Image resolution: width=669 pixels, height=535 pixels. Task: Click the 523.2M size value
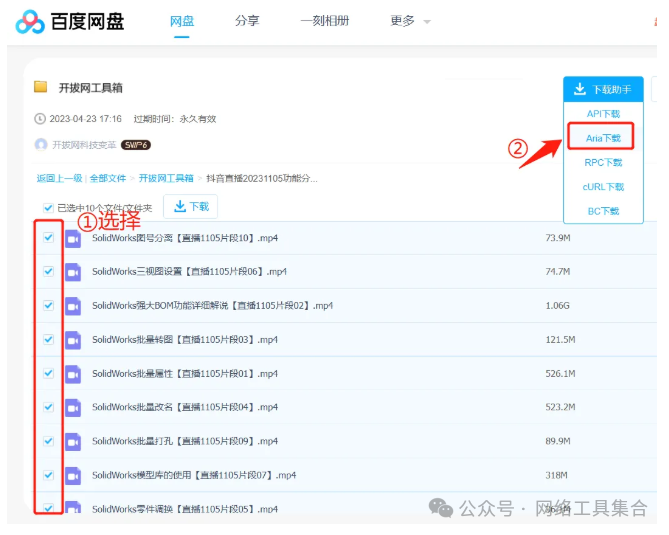coord(560,407)
